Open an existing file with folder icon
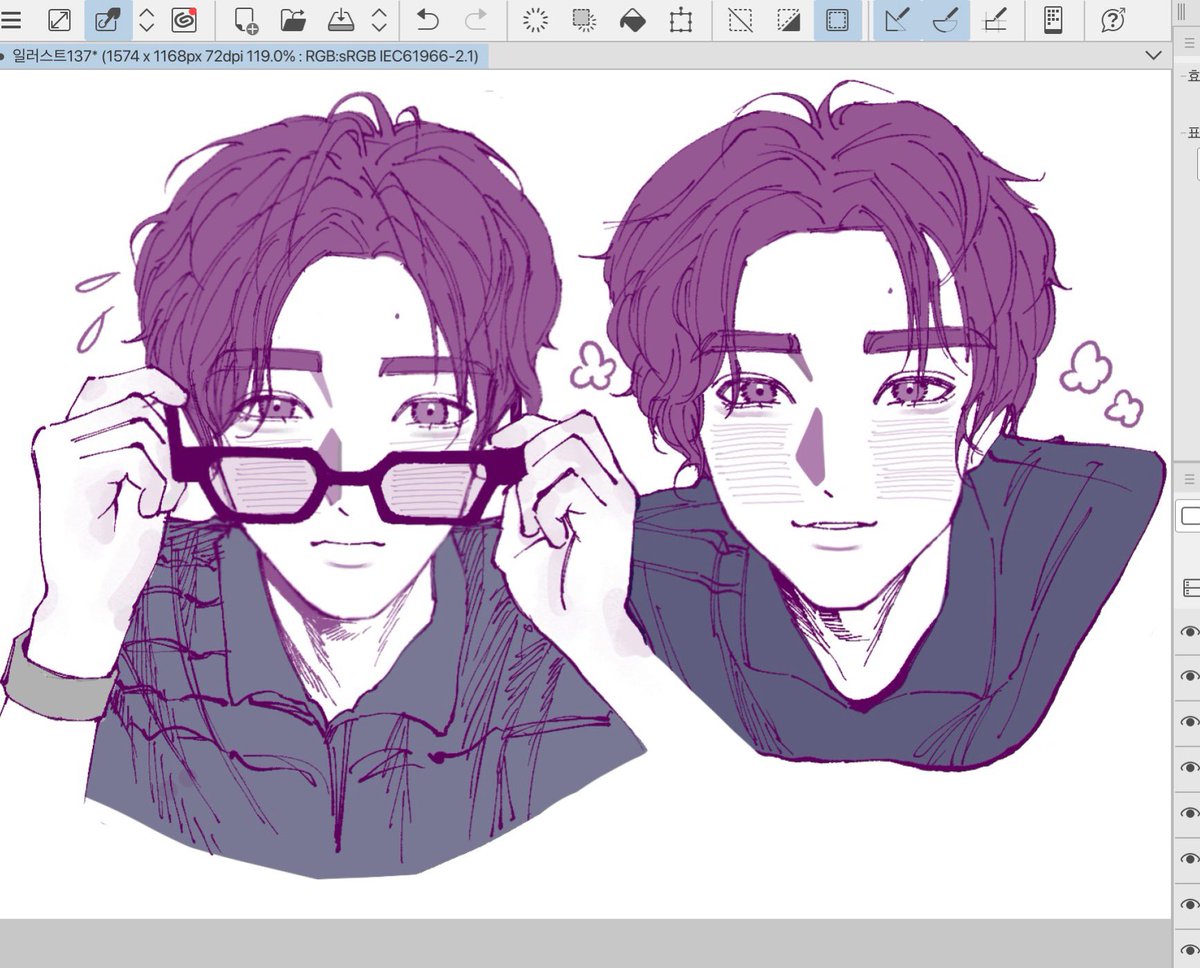Image resolution: width=1200 pixels, height=968 pixels. tap(293, 19)
